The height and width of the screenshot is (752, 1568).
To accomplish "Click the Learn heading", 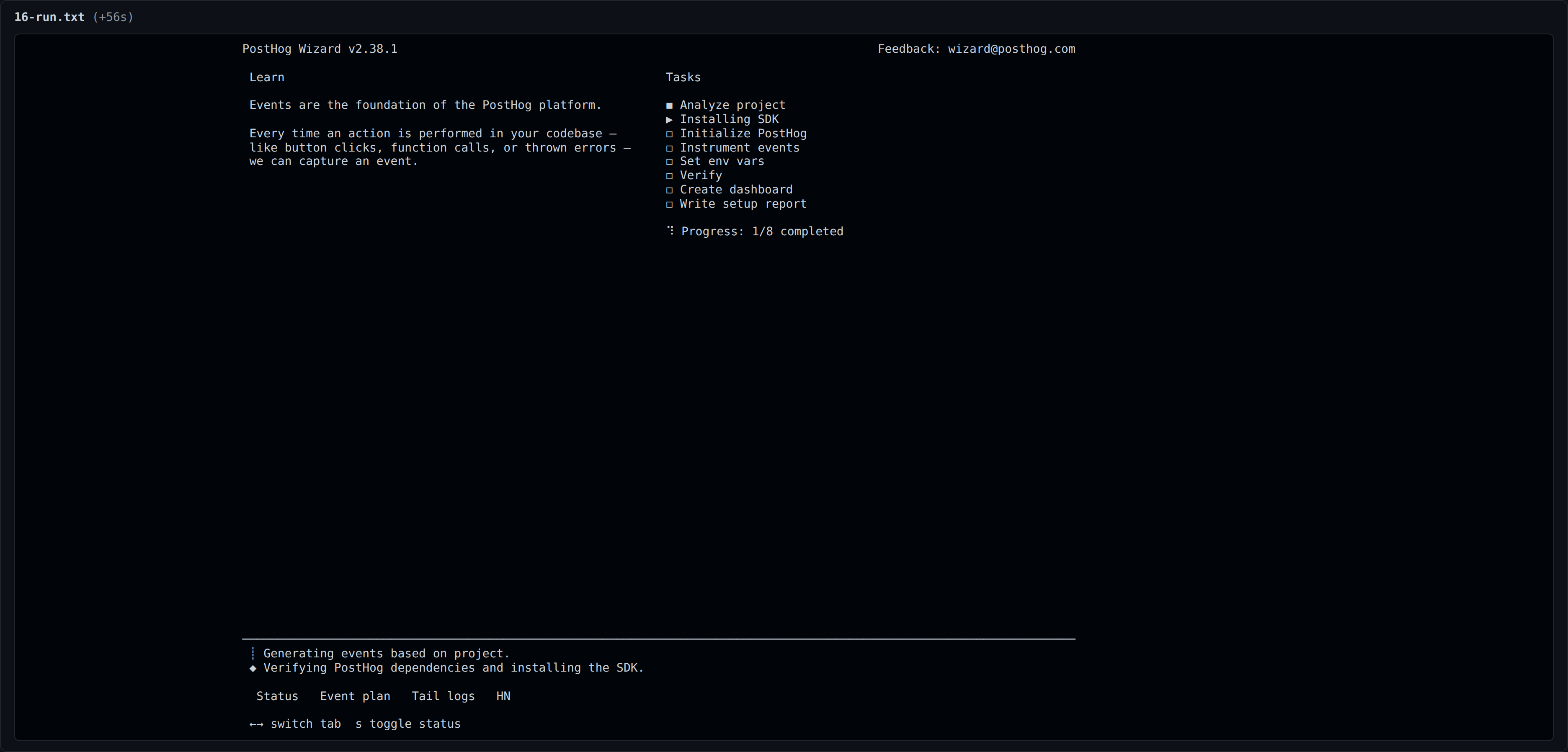I will pos(267,77).
